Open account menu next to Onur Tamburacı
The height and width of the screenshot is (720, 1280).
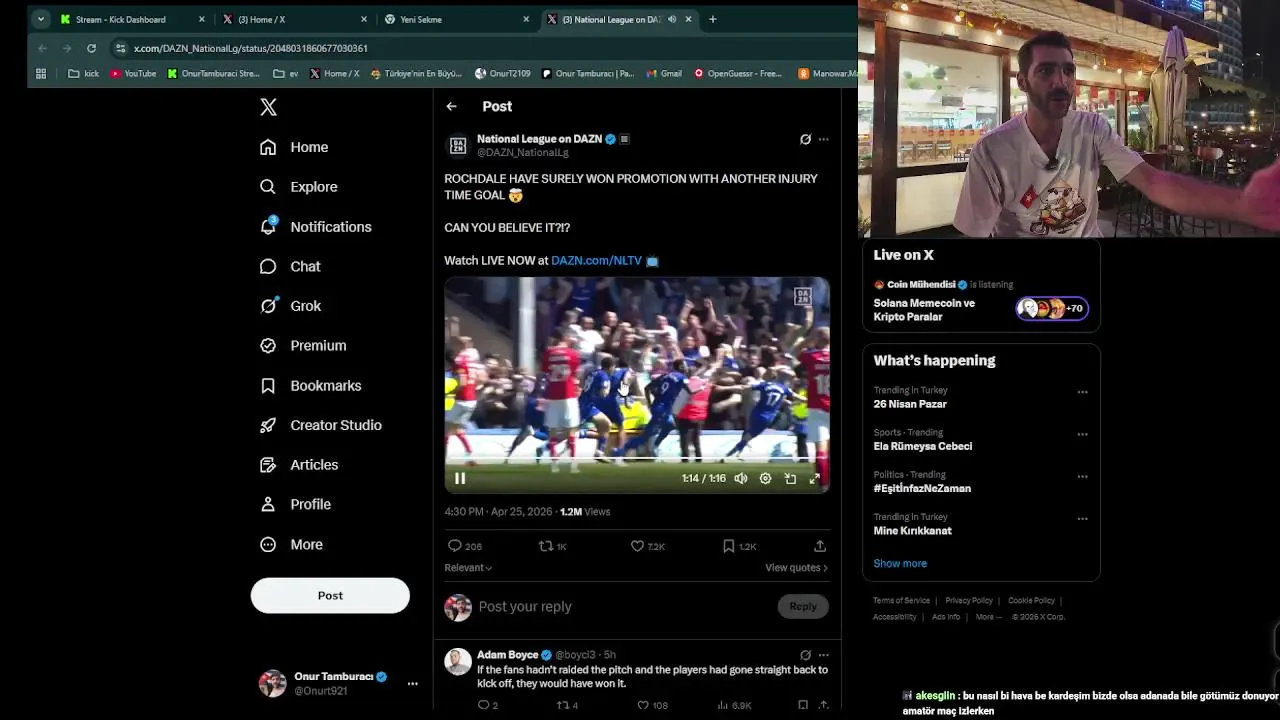coord(412,684)
